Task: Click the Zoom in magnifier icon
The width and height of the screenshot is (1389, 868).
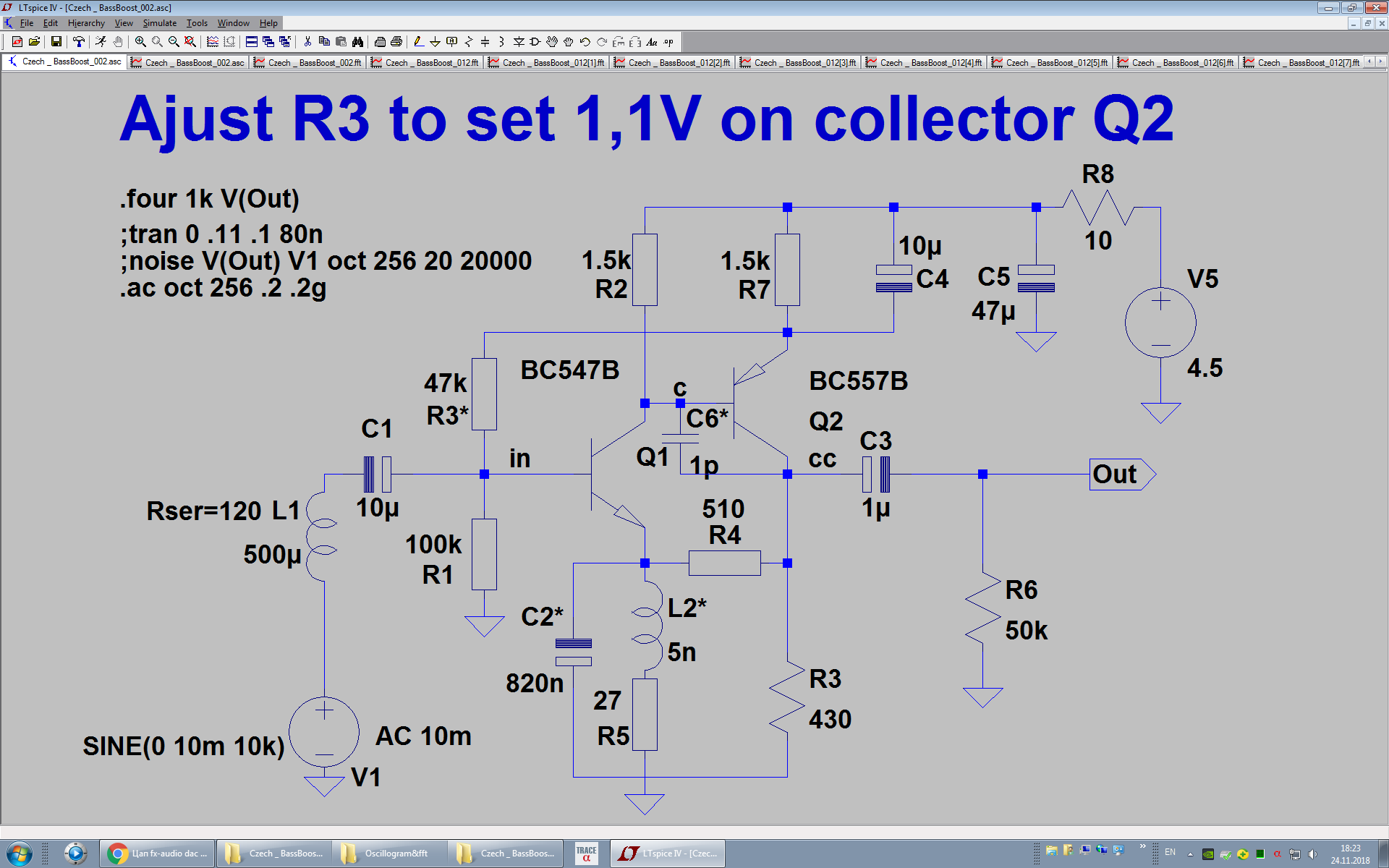Action: tap(140, 42)
